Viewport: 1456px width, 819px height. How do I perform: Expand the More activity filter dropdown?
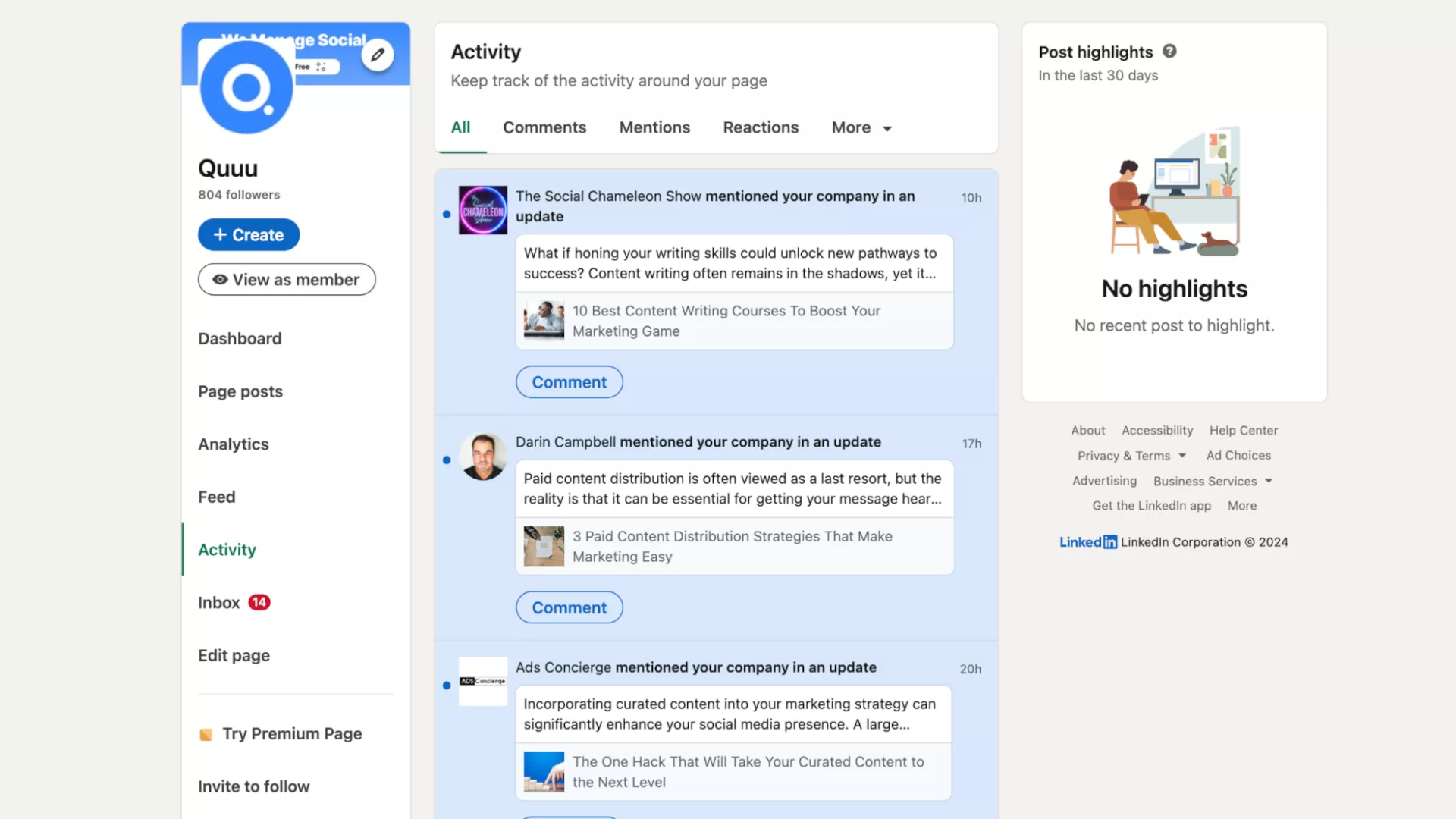(861, 127)
